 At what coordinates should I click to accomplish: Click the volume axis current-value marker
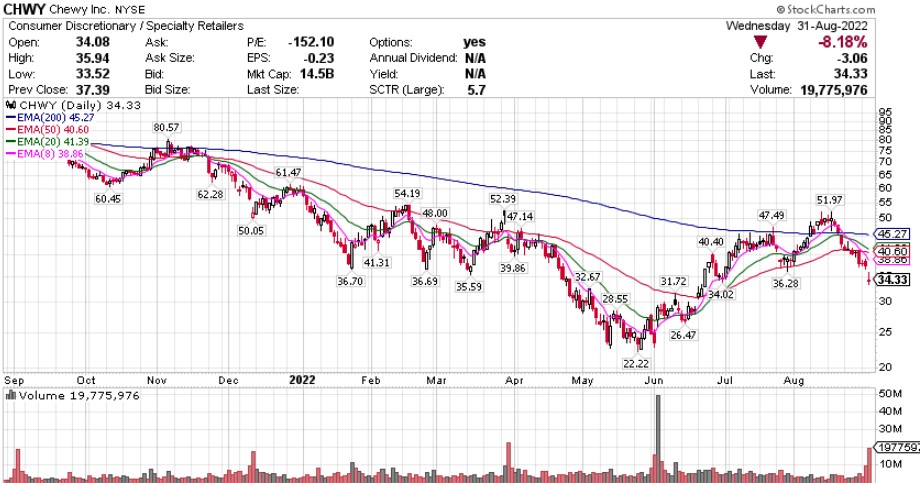click(x=899, y=447)
